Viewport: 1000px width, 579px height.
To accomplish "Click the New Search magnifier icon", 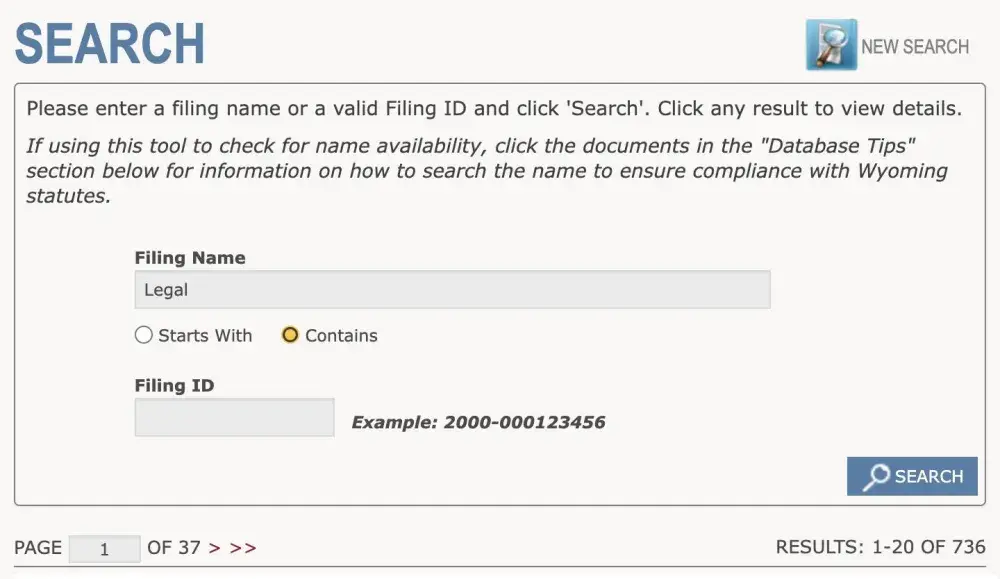I will [x=831, y=45].
